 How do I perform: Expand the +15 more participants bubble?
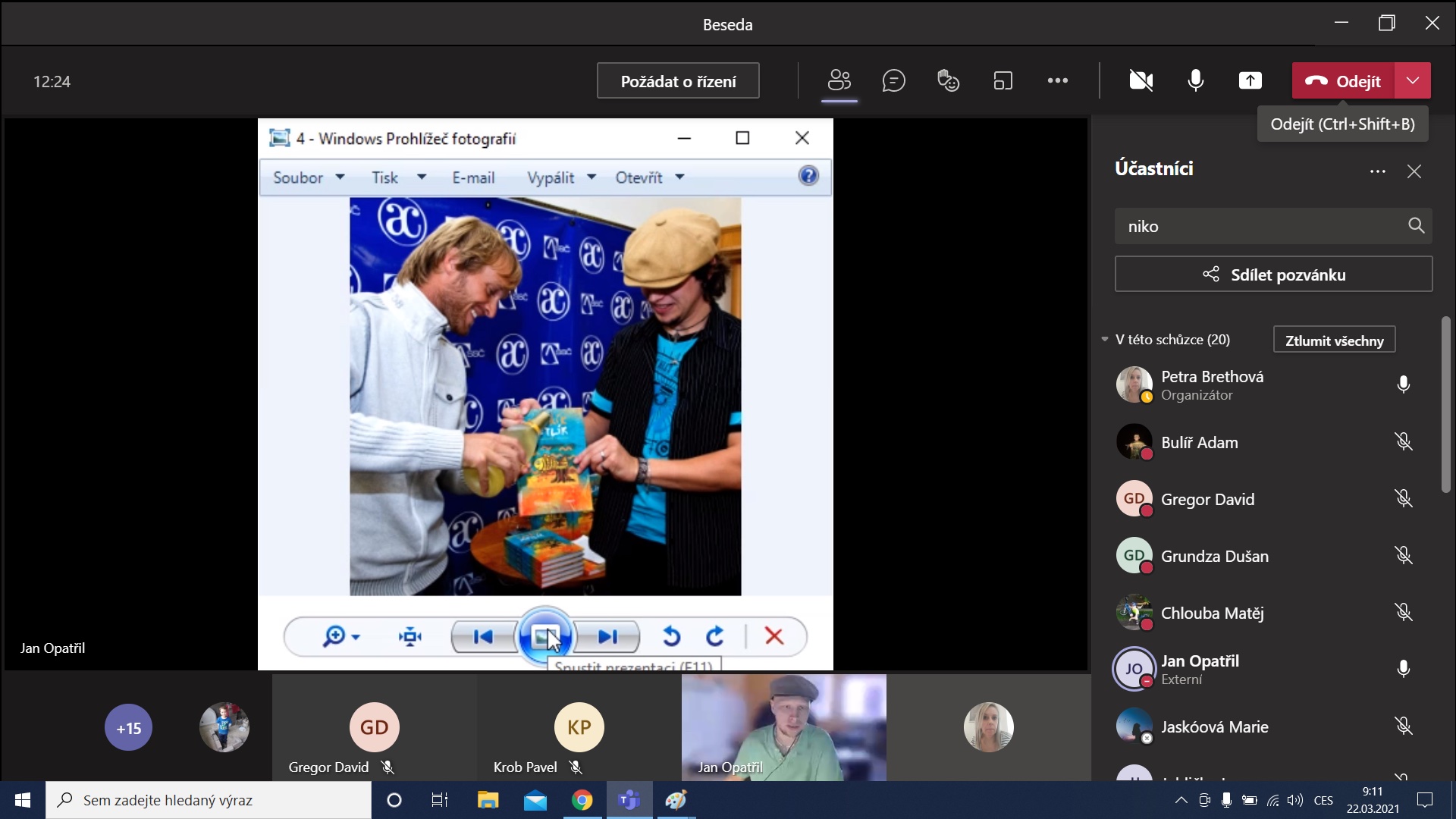pyautogui.click(x=128, y=728)
